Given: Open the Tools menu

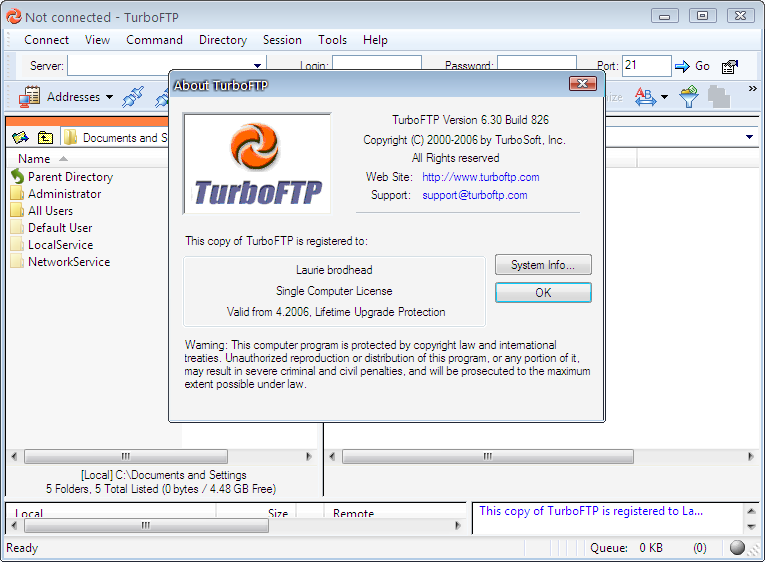Looking at the screenshot, I should click(332, 40).
